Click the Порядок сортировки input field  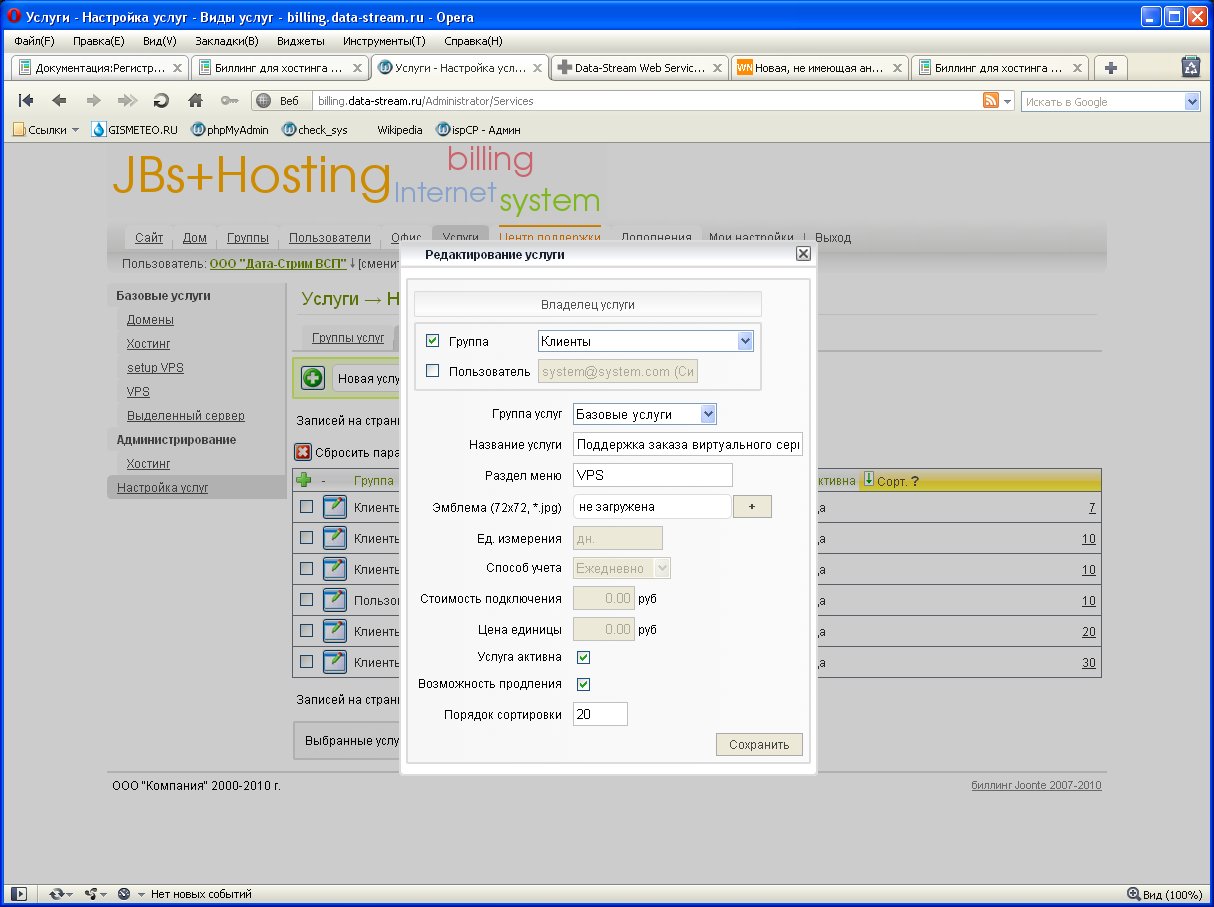[x=600, y=714]
